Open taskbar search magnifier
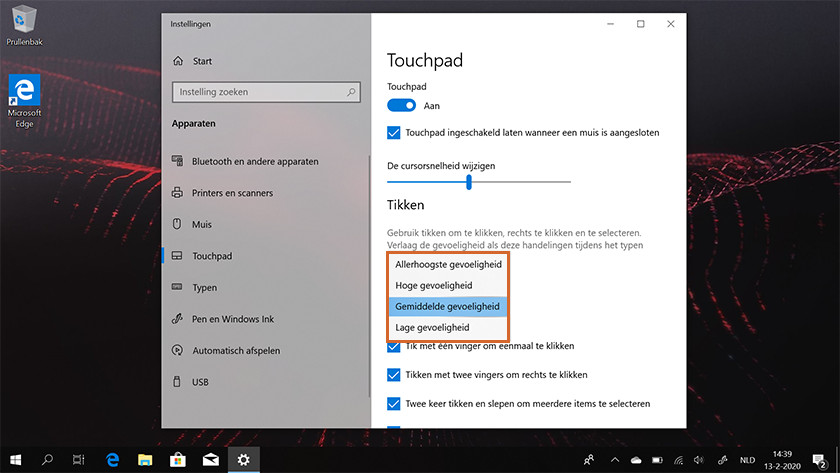Screen dimensions: 840x473 click(47, 460)
